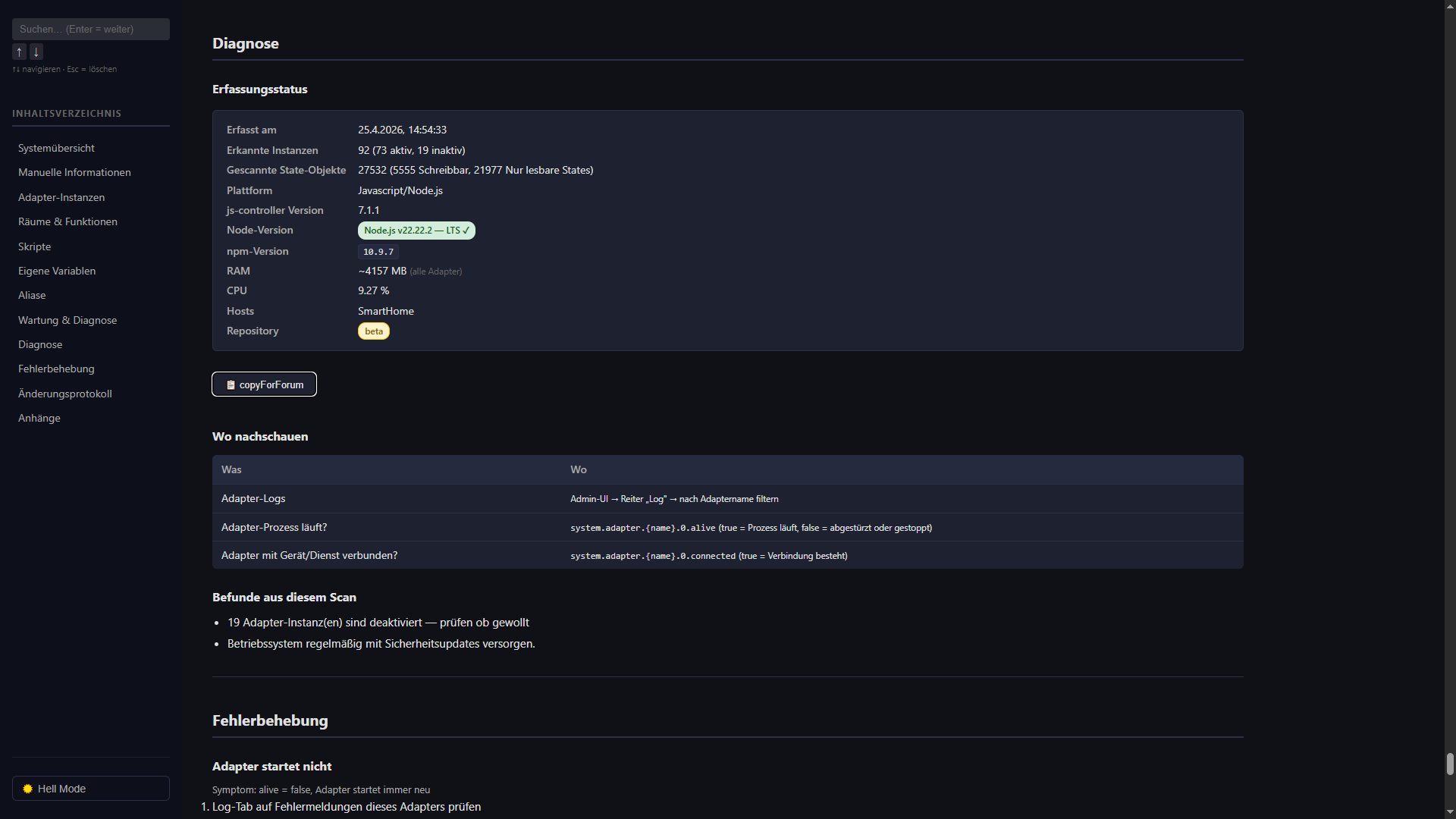Click the copyForForum button
This screenshot has width=1456, height=819.
tap(264, 384)
